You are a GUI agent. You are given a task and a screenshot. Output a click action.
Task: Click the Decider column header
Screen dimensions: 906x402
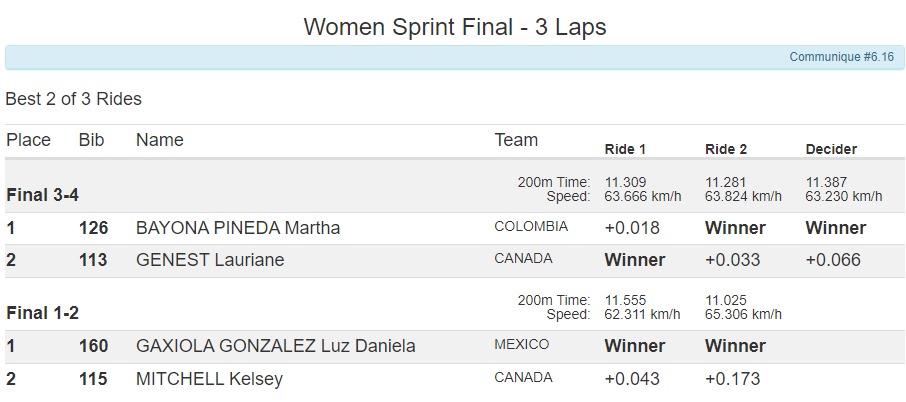831,149
